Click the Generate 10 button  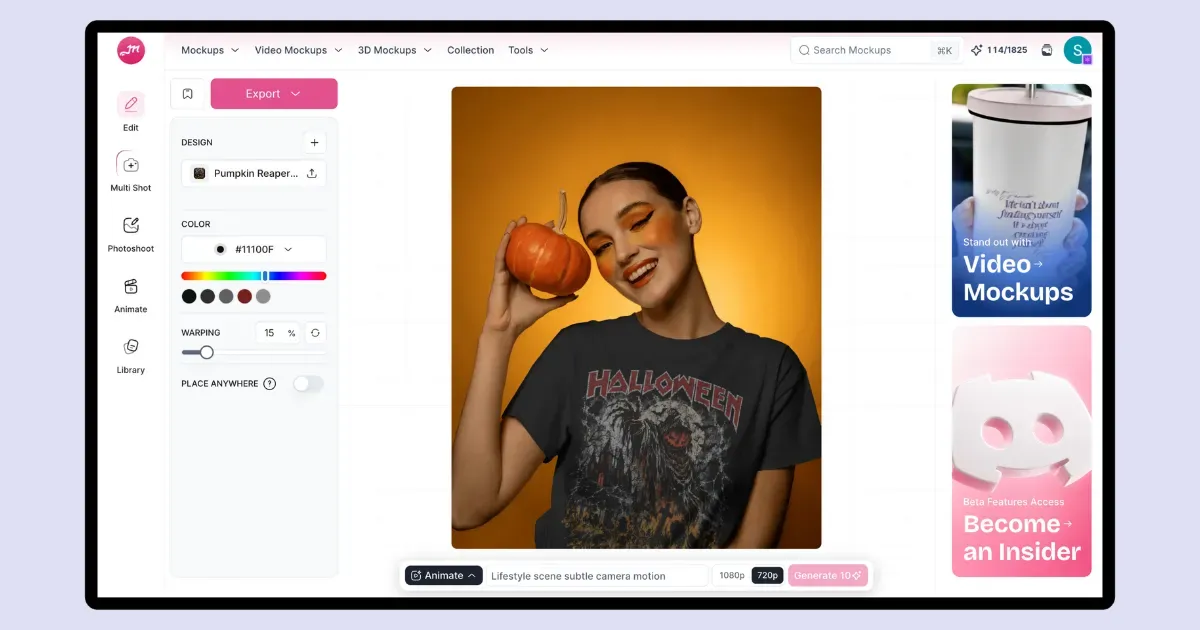[828, 575]
